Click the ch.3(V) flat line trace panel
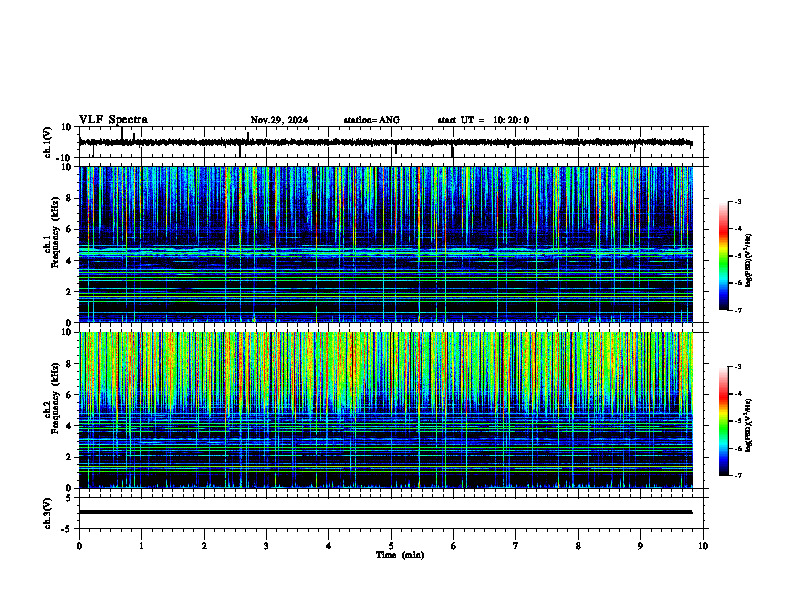The height and width of the screenshot is (612, 792). coord(393,513)
